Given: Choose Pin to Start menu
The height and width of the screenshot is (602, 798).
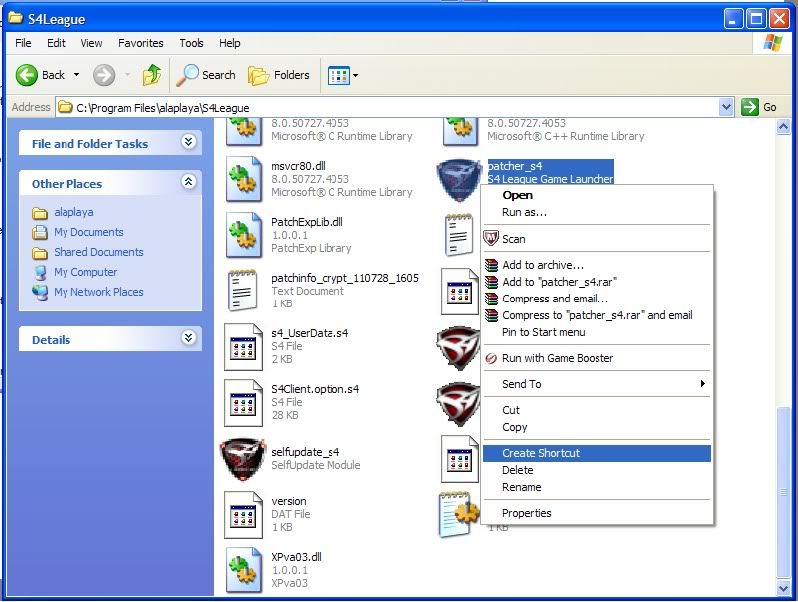Looking at the screenshot, I should coord(596,332).
